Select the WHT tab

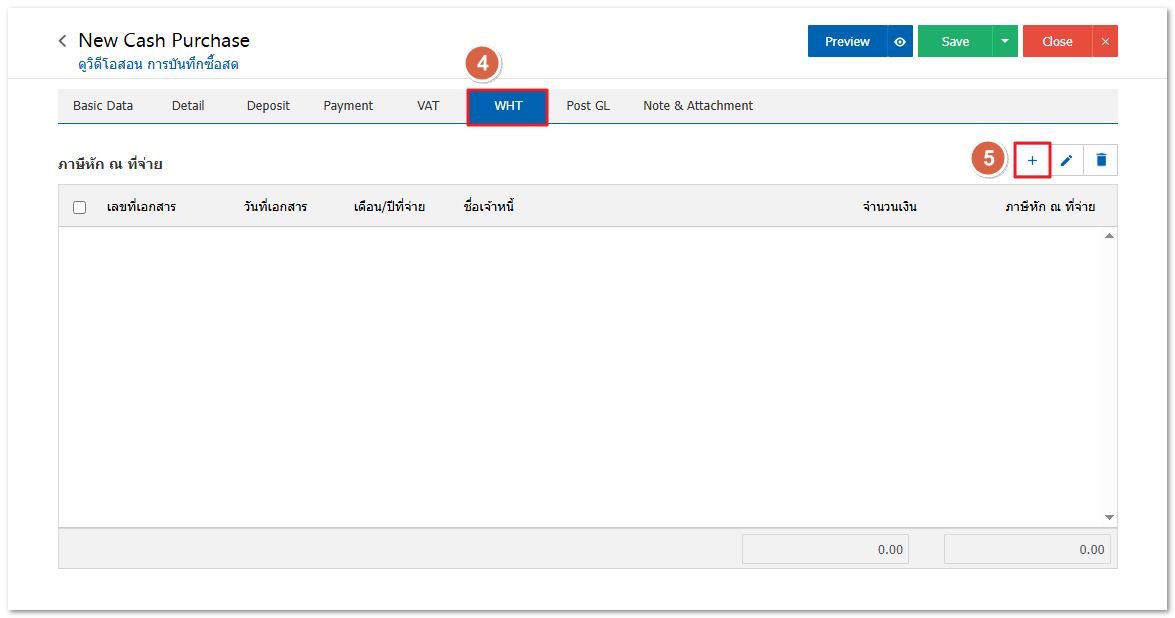(x=508, y=106)
